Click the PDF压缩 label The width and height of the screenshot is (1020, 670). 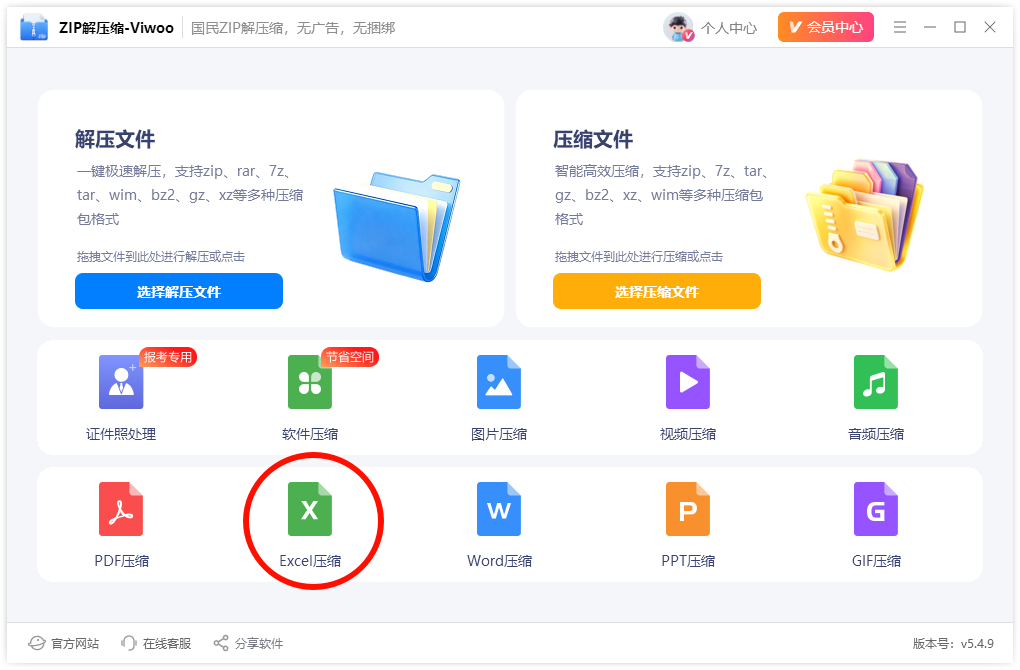coord(122,561)
